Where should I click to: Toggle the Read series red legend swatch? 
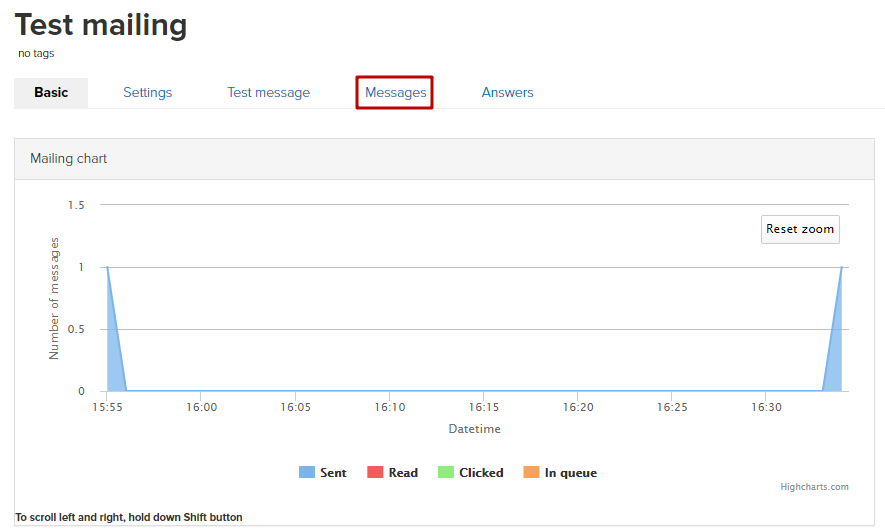point(376,473)
